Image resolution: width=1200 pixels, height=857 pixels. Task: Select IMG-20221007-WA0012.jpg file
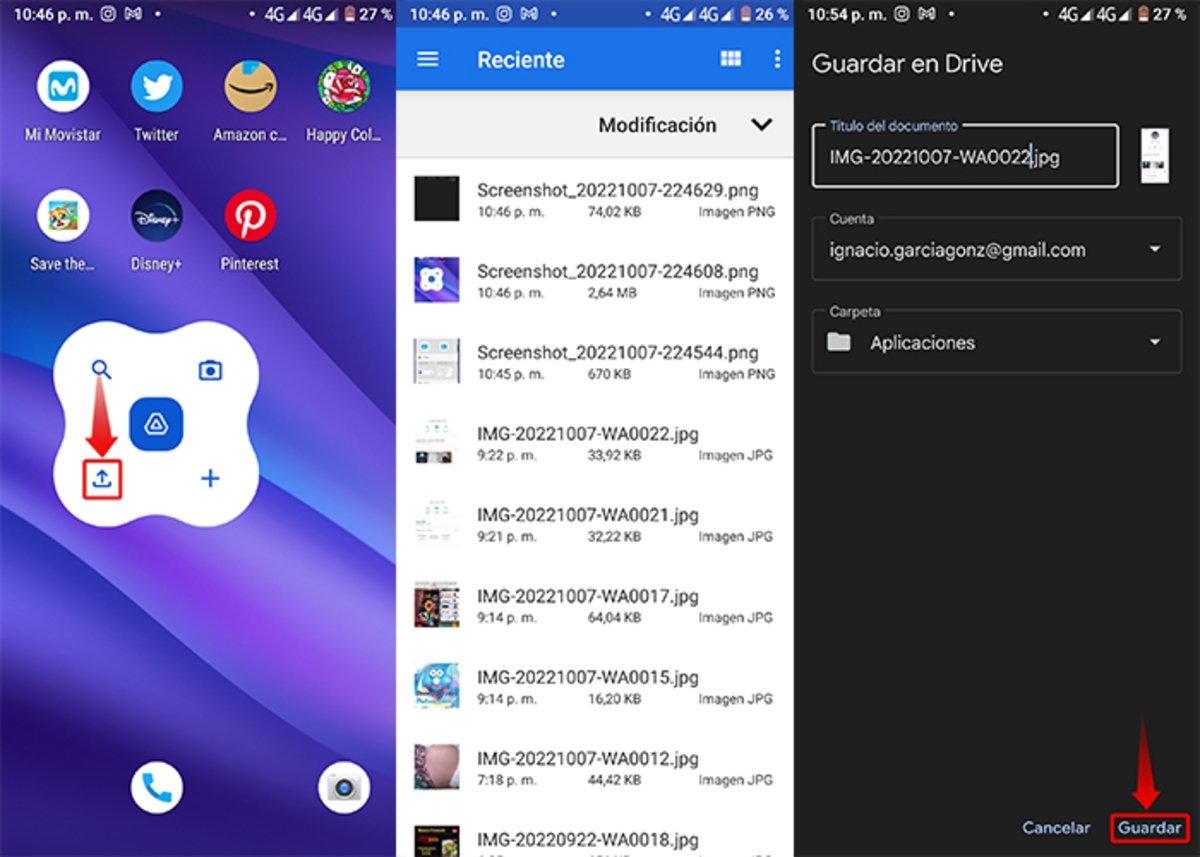(x=594, y=767)
